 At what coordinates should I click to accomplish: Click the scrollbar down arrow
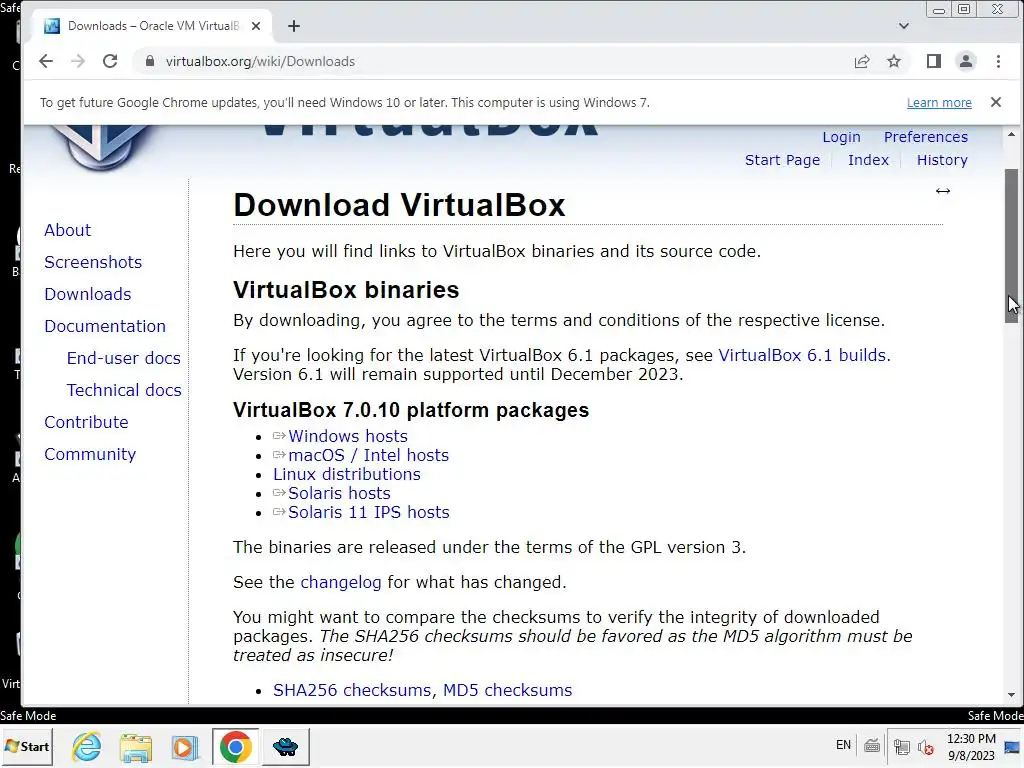click(x=1011, y=696)
